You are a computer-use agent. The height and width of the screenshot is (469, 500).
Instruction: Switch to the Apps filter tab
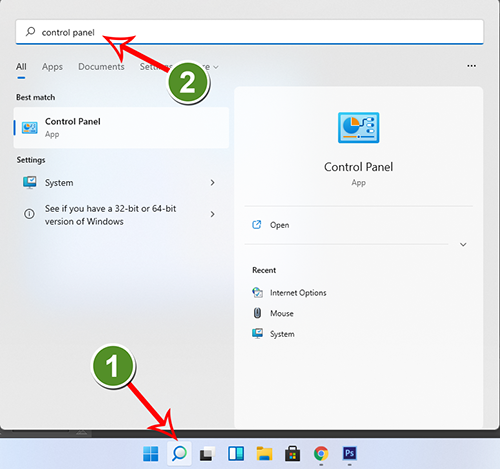point(52,67)
